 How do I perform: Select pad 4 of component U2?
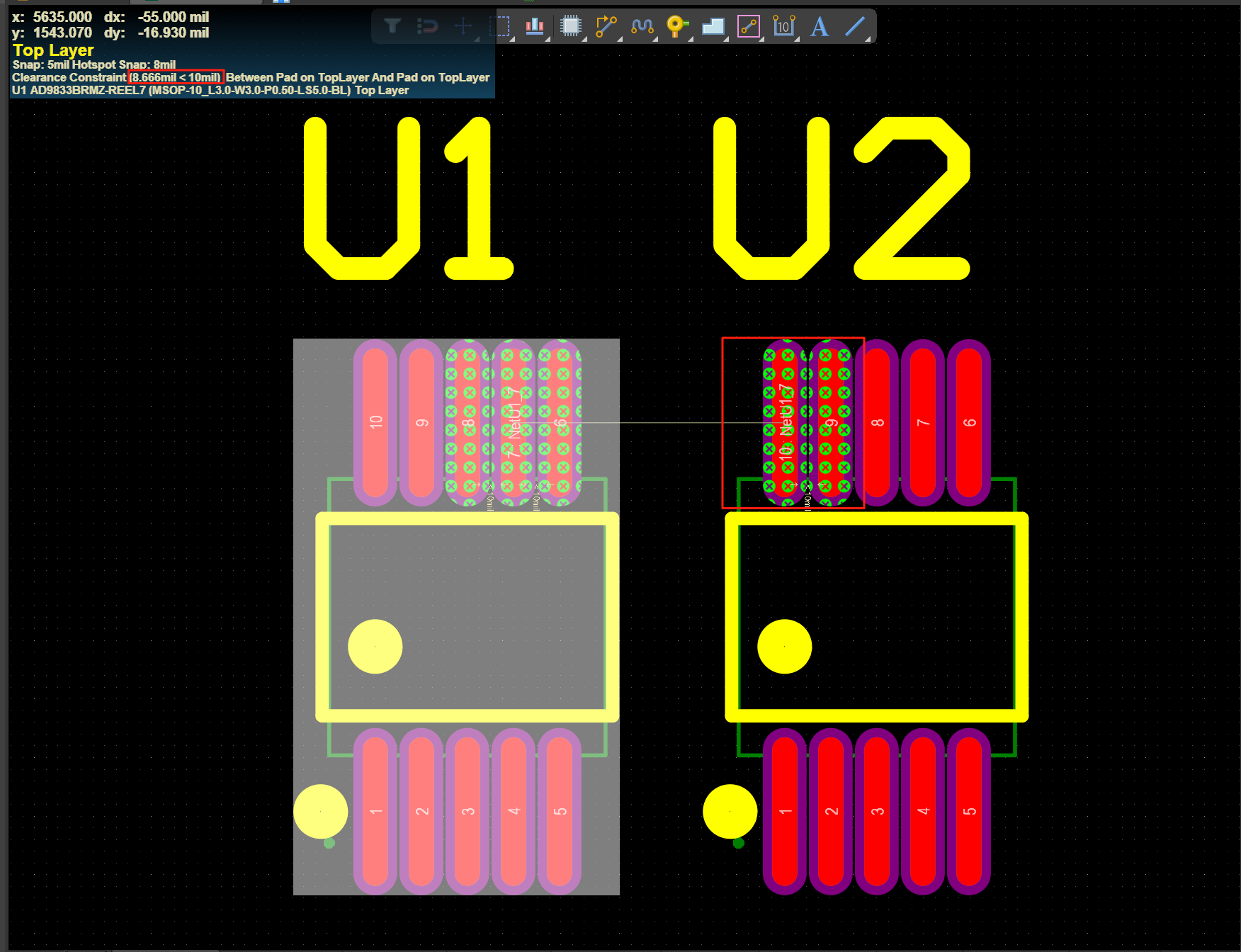(923, 812)
